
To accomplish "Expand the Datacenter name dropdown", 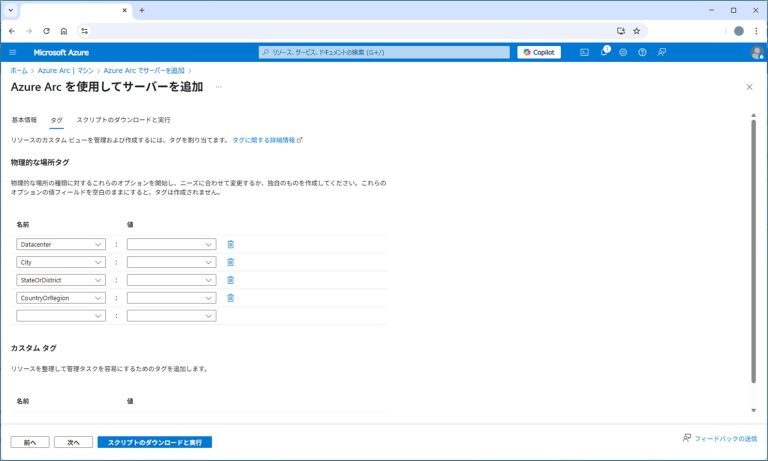I will 61,244.
